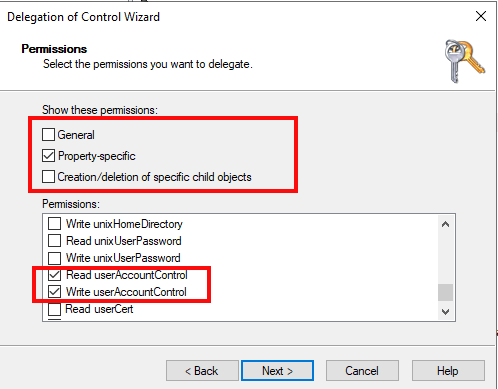
Task: Click the permissions list scroll down arrow
Action: pyautogui.click(x=445, y=312)
